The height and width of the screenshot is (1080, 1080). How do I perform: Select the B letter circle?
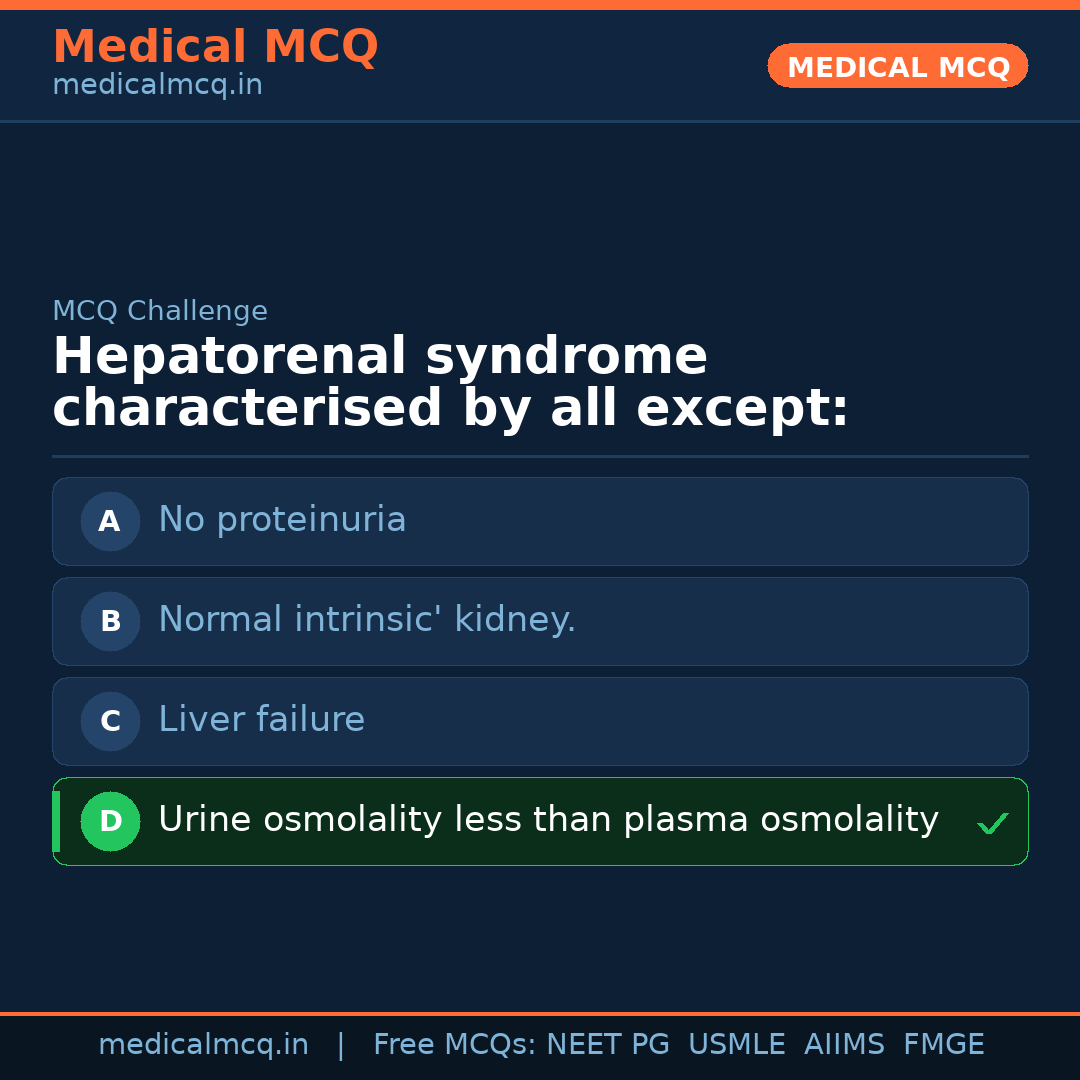110,621
